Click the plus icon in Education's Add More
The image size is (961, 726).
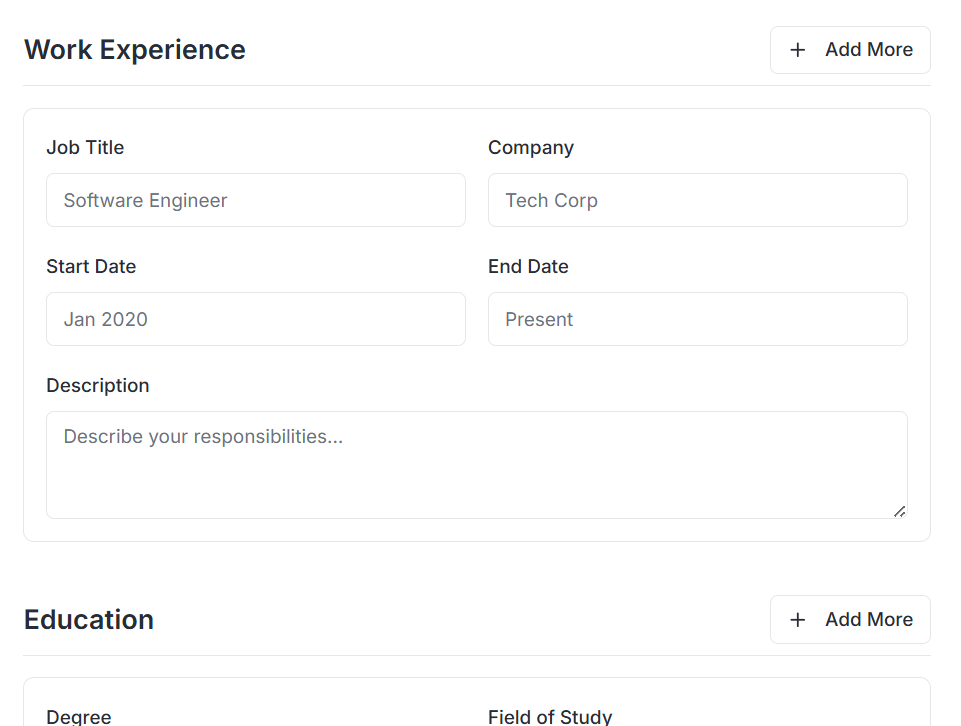(797, 619)
